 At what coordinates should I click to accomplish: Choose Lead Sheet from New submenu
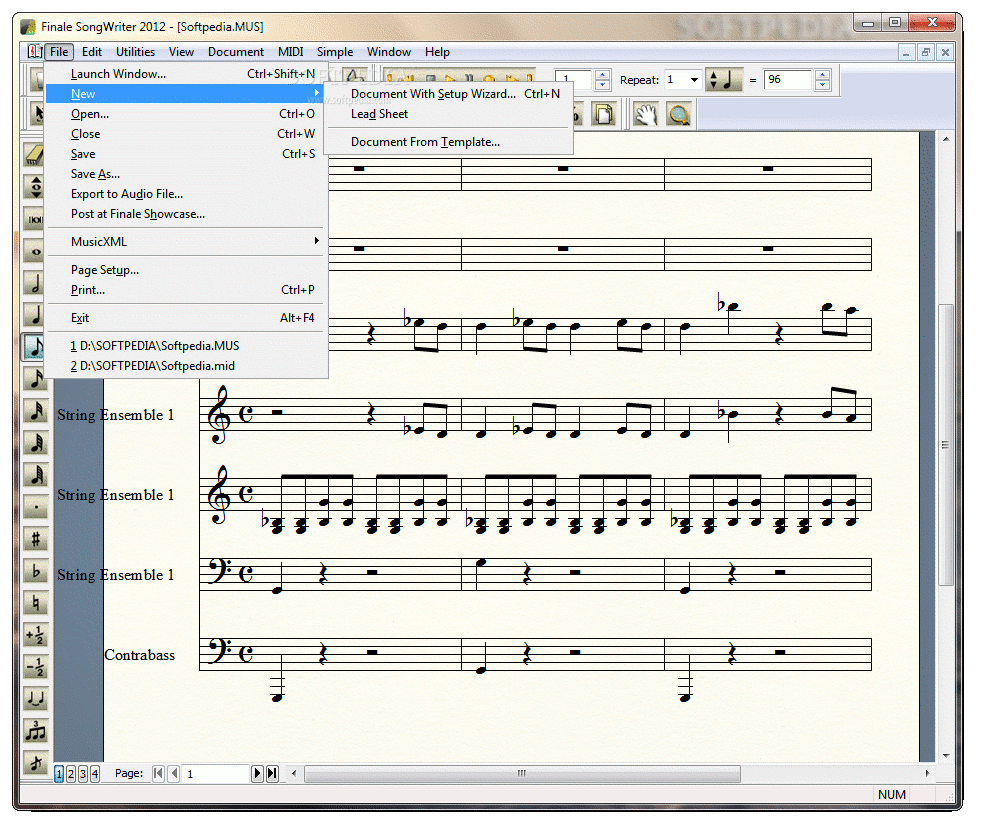(449, 113)
